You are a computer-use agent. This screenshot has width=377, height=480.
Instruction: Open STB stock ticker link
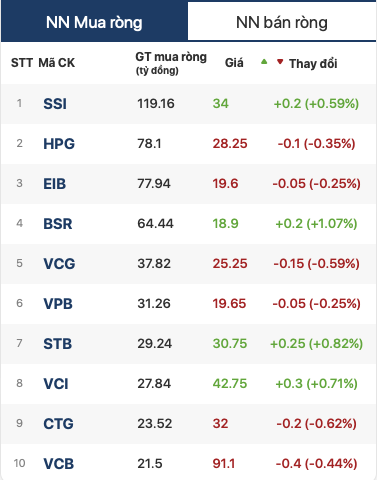58,344
